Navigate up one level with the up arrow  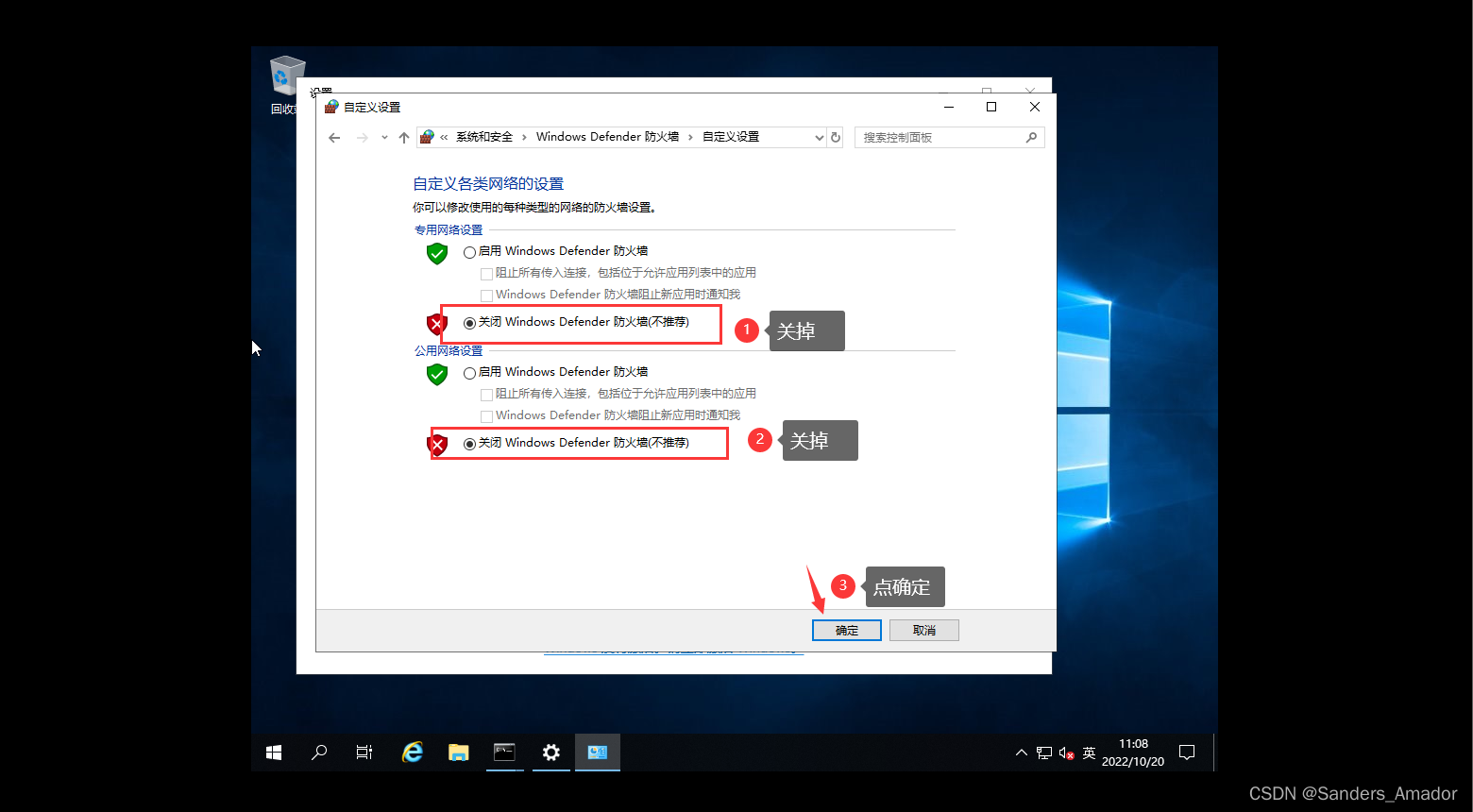click(403, 137)
